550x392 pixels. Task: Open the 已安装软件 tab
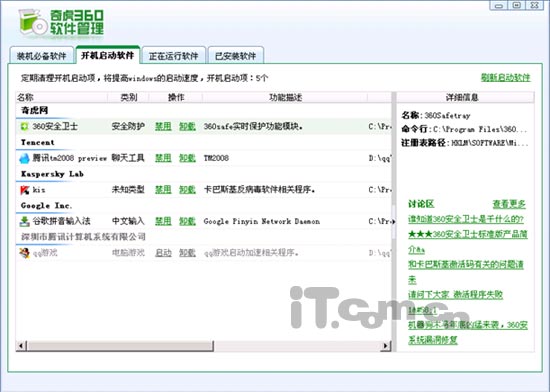pyautogui.click(x=235, y=56)
